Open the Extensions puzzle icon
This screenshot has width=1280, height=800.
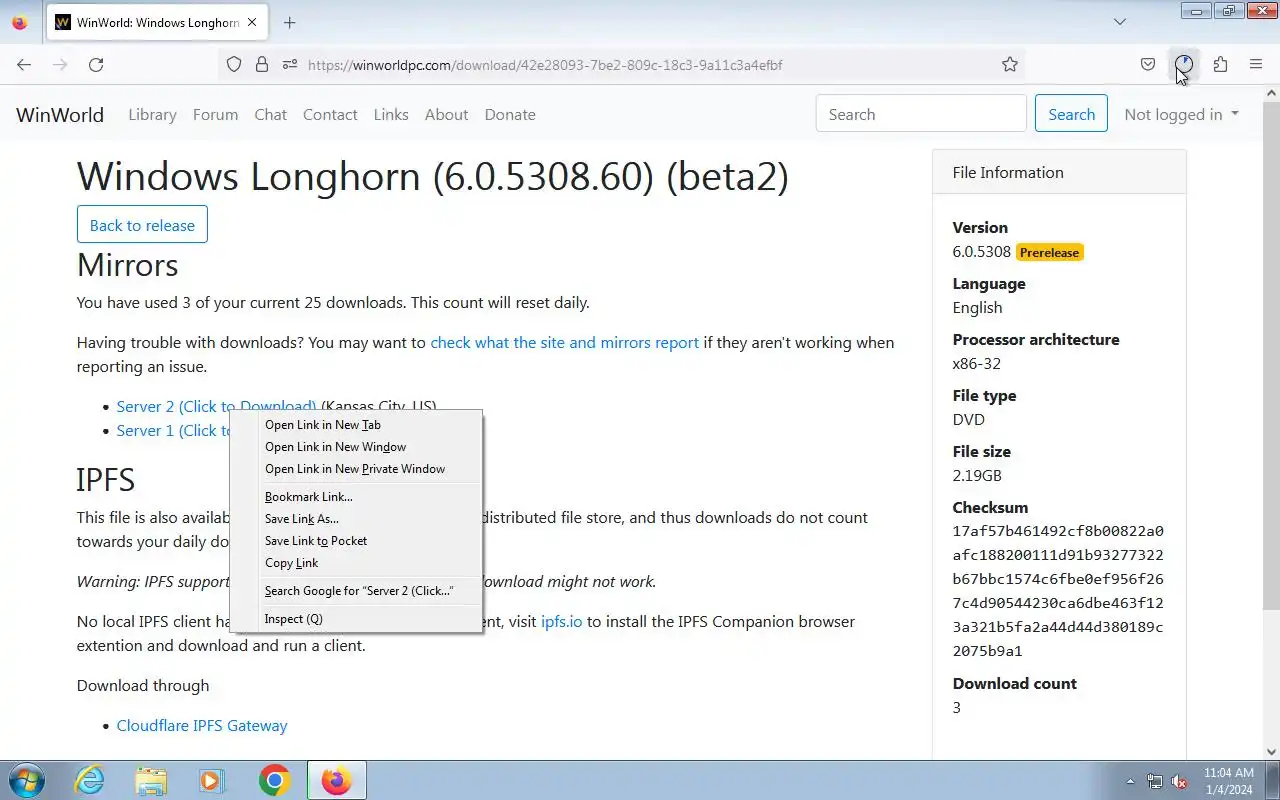coord(1220,65)
